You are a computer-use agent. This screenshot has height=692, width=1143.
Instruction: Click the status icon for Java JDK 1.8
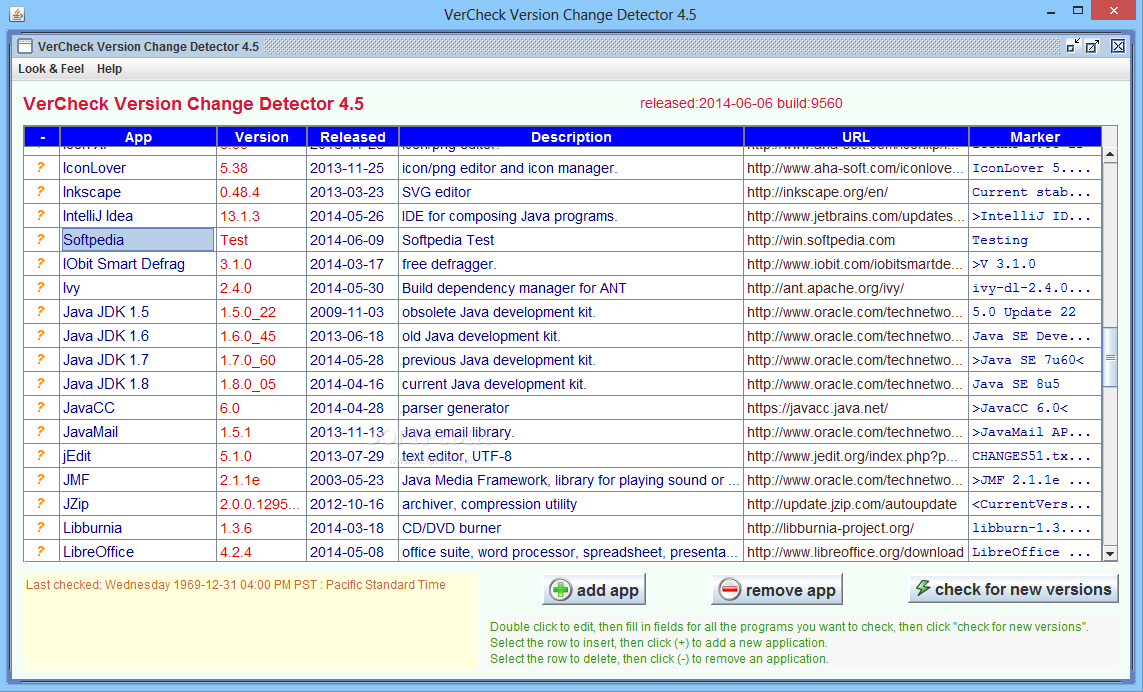pos(41,384)
